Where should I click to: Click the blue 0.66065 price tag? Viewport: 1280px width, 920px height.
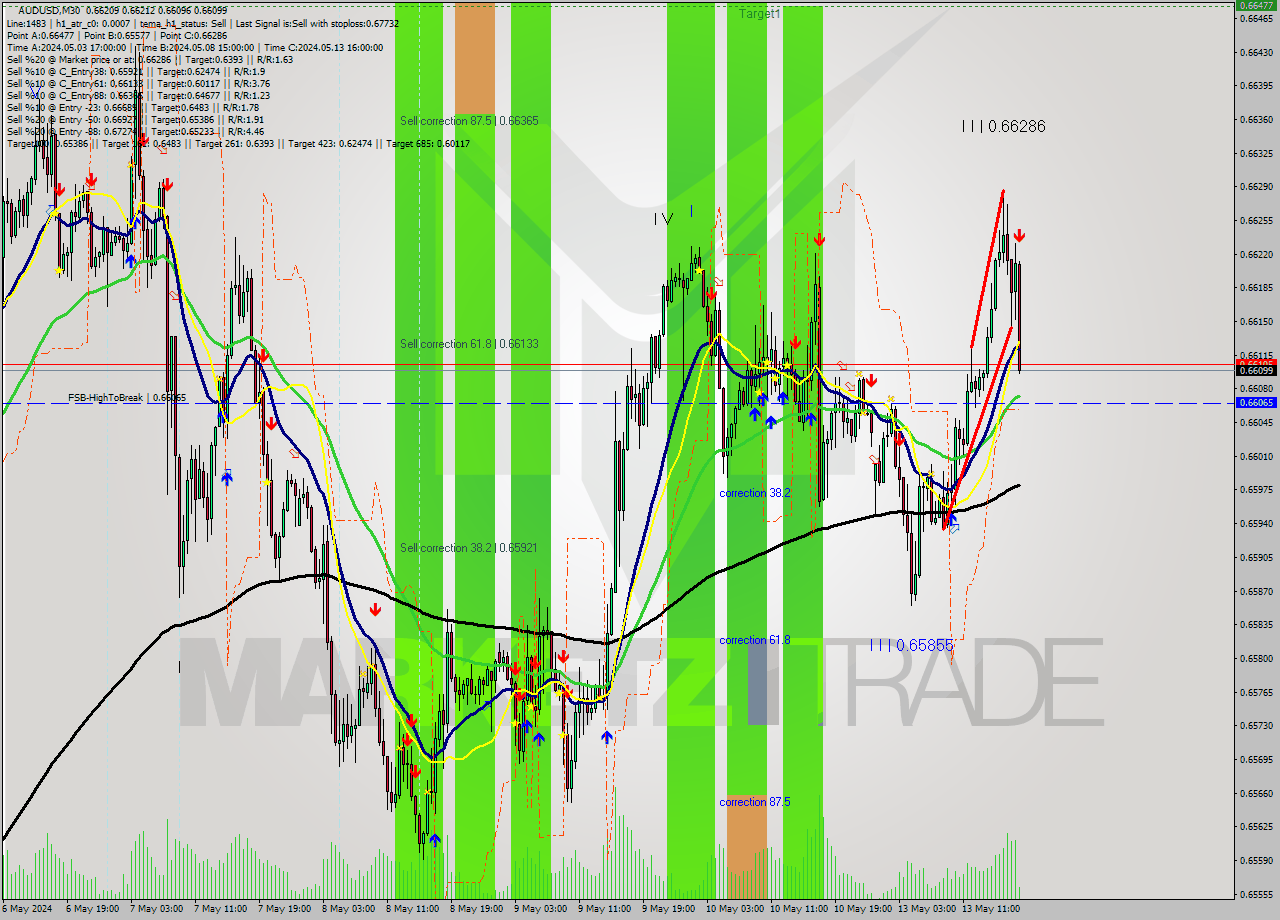(1257, 402)
